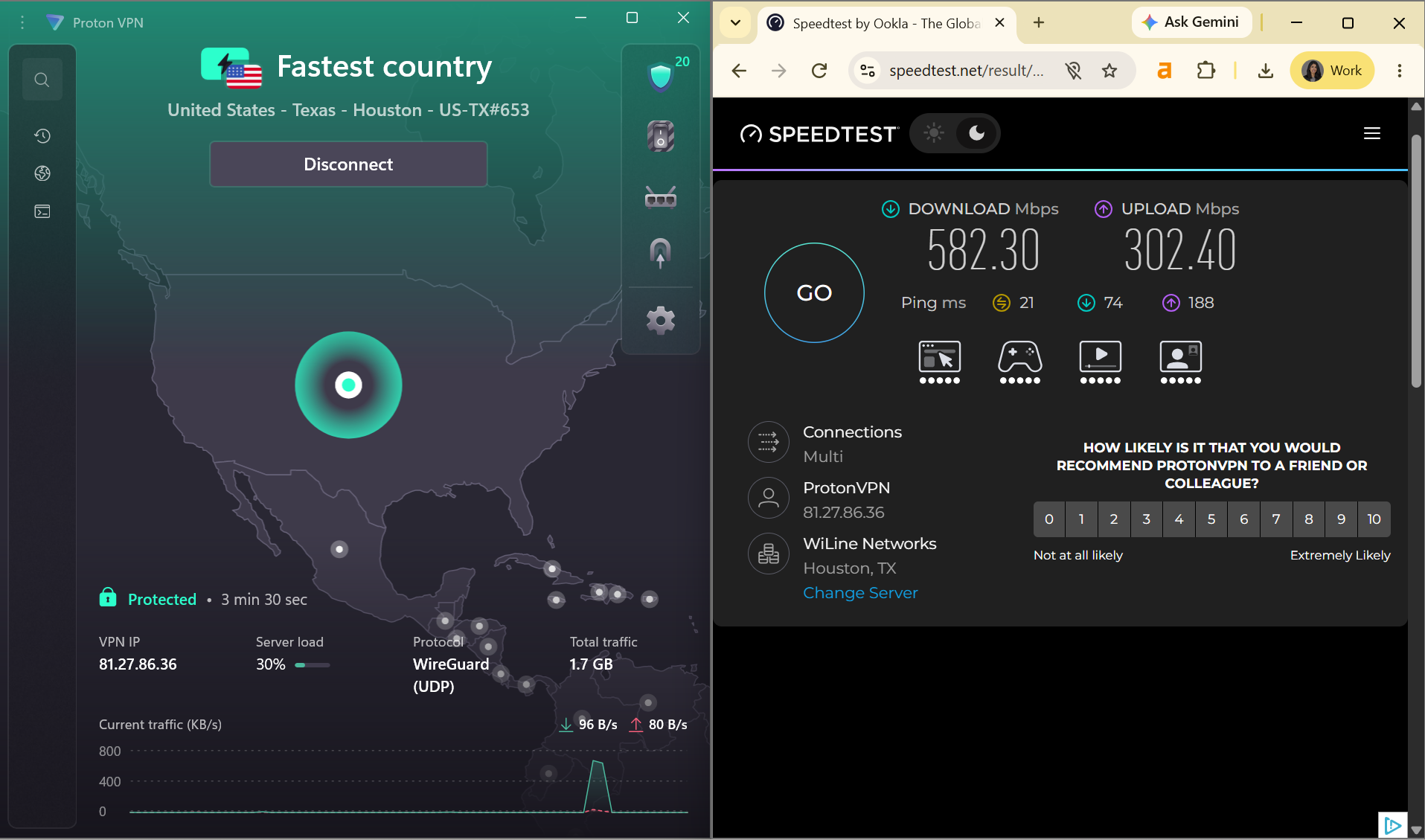Click the idle ping 21 value
Image resolution: width=1425 pixels, height=840 pixels.
[1026, 303]
